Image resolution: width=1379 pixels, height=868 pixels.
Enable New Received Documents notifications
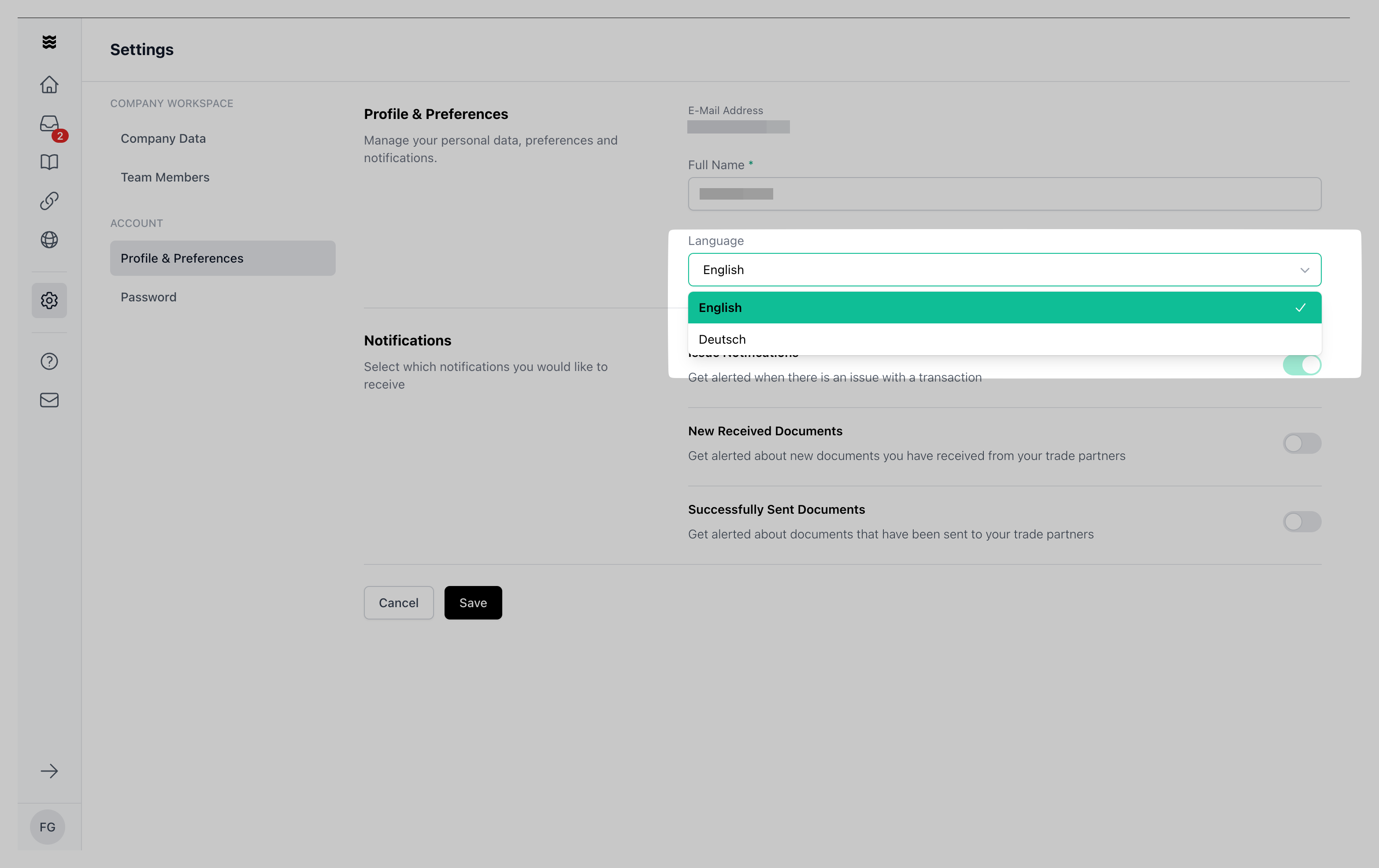(1302, 443)
